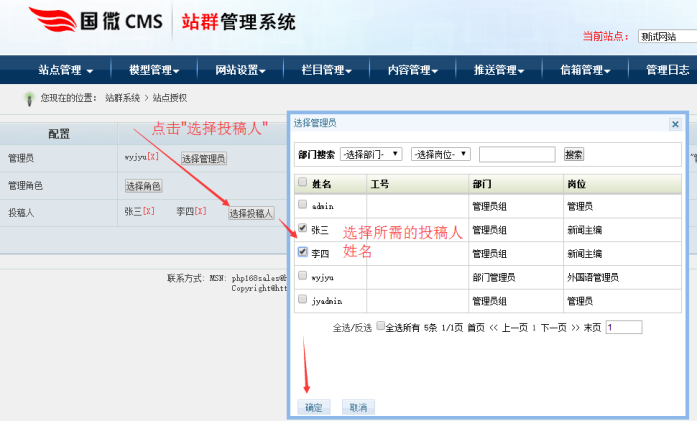Close the 选择管理员 dialog with X
698x422 pixels.
point(673,123)
